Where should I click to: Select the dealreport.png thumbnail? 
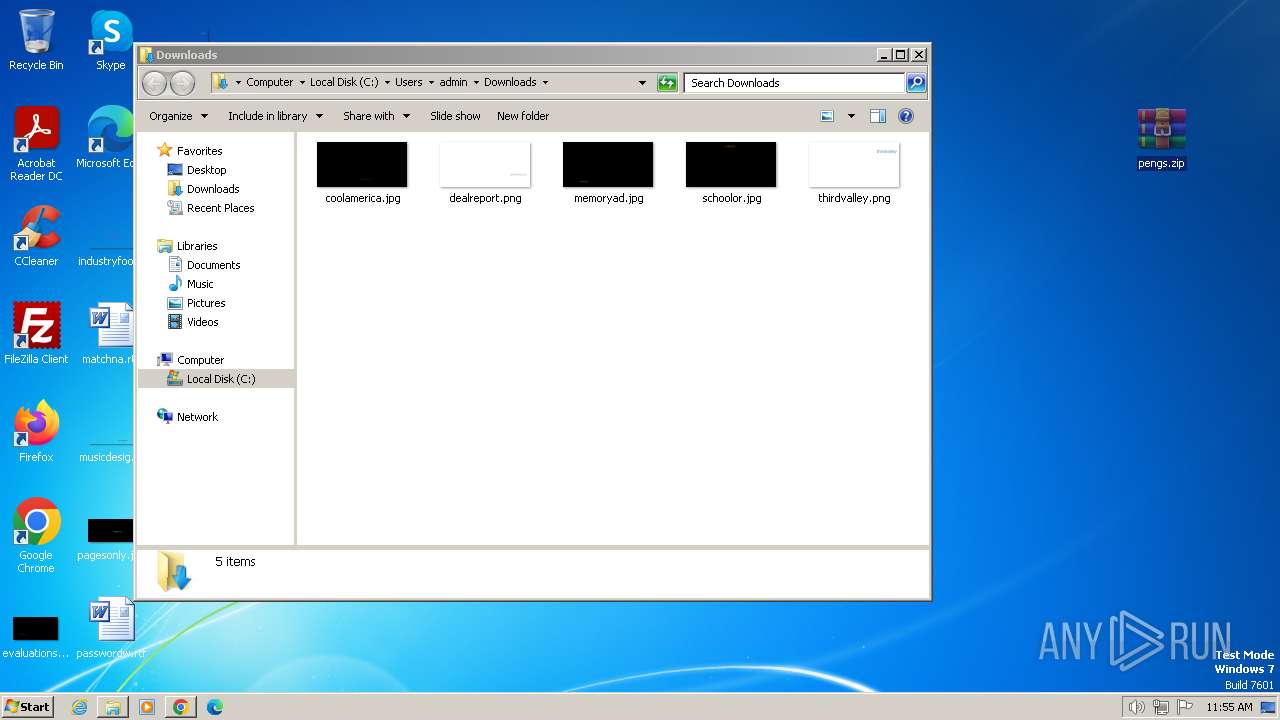click(485, 165)
